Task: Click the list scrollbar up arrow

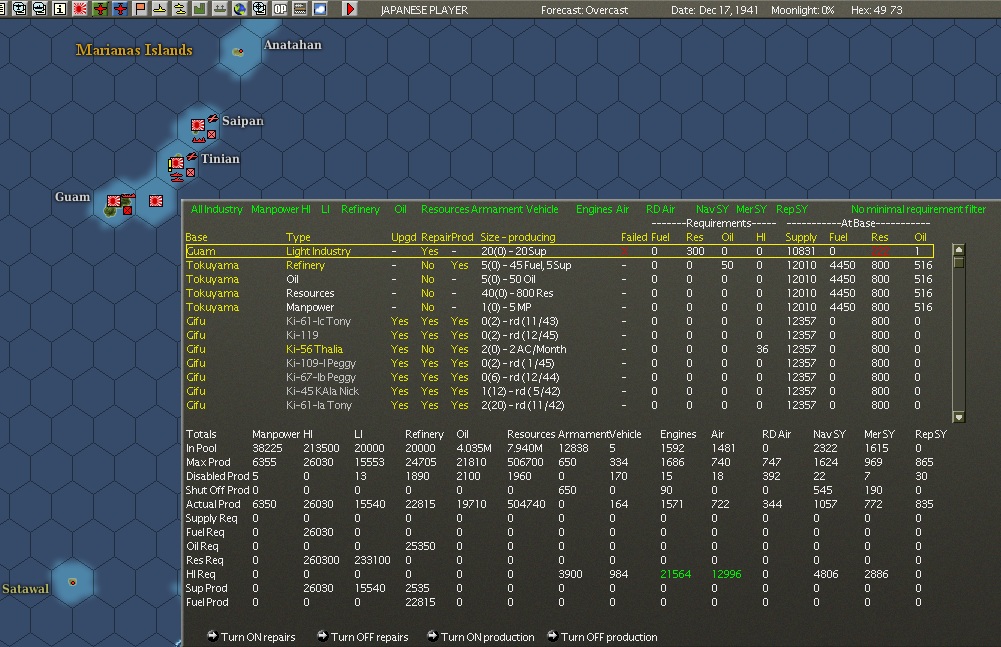Action: [958, 249]
